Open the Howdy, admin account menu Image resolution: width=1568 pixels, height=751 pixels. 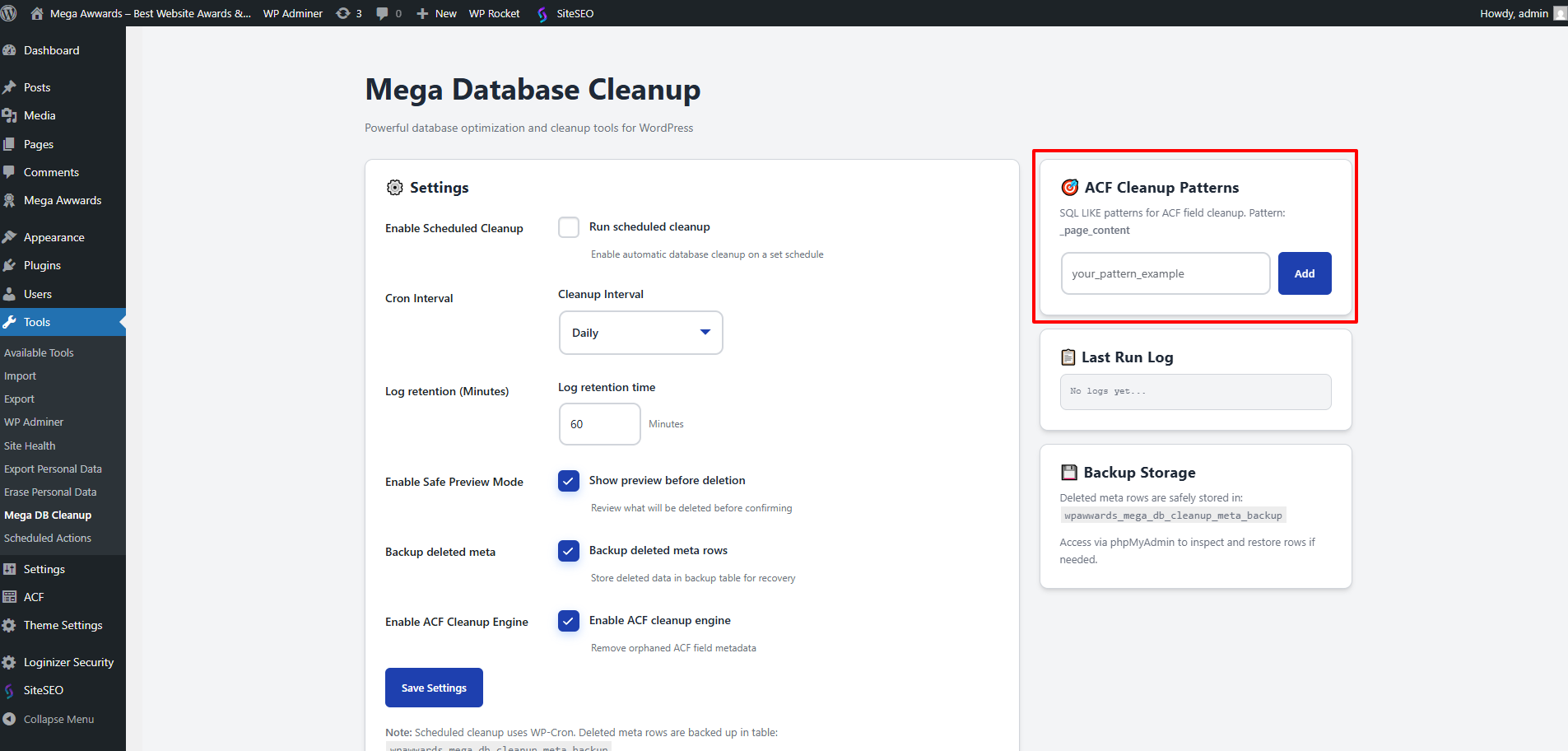[x=1519, y=13]
